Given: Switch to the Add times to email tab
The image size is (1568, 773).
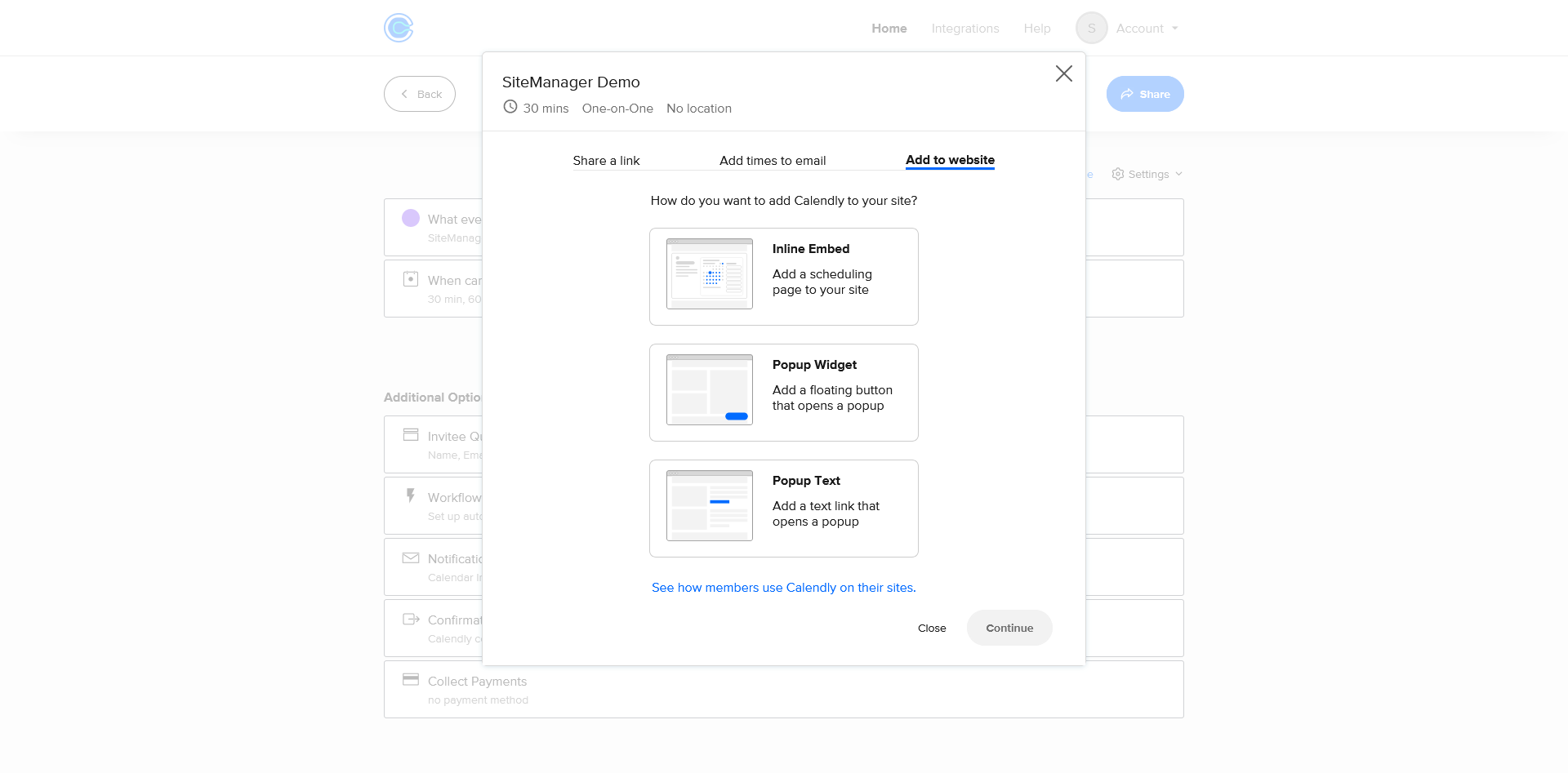Looking at the screenshot, I should pyautogui.click(x=773, y=161).
